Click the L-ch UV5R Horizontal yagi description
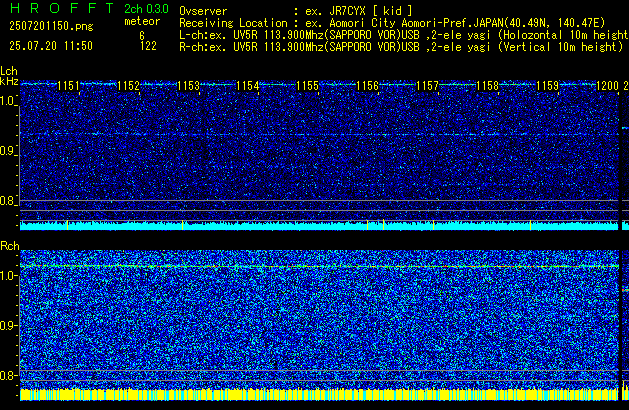 tap(404, 35)
